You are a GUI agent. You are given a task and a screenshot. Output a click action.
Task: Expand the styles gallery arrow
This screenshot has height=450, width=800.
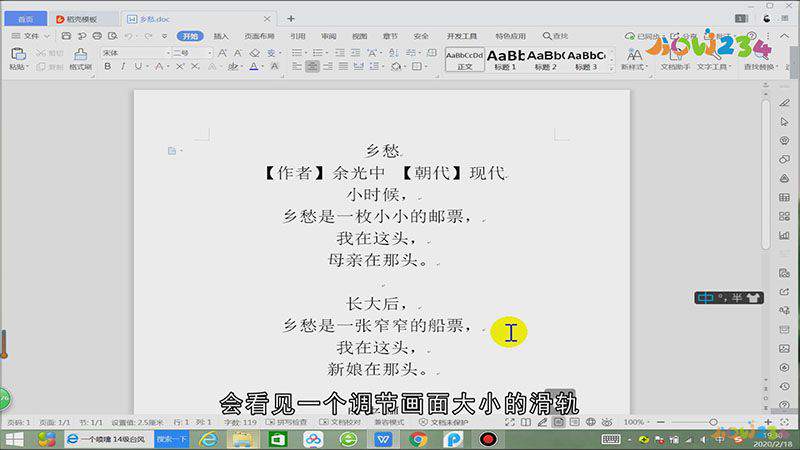pyautogui.click(x=612, y=67)
